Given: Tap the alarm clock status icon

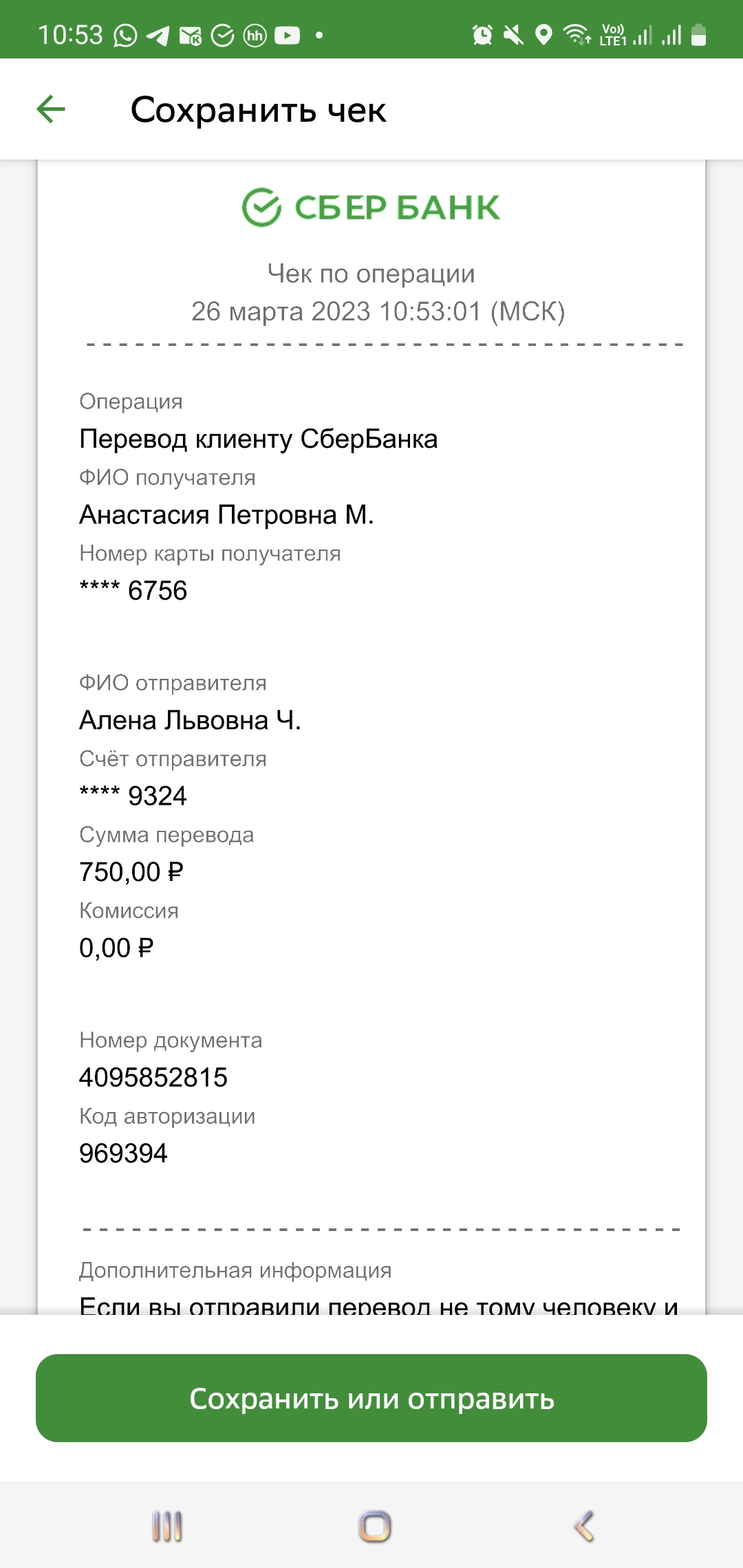Looking at the screenshot, I should tap(482, 34).
